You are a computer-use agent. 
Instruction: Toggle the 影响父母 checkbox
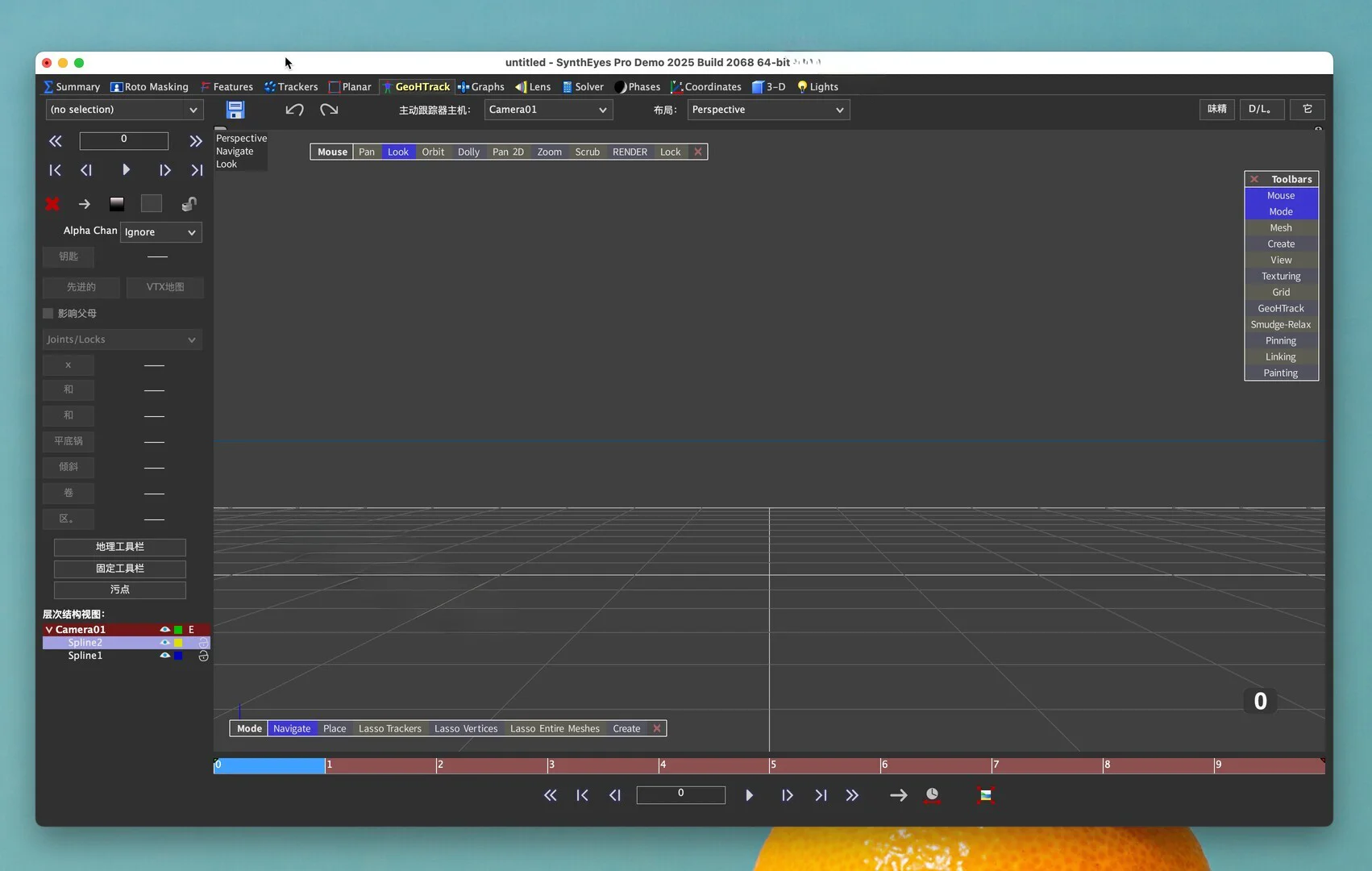[48, 314]
